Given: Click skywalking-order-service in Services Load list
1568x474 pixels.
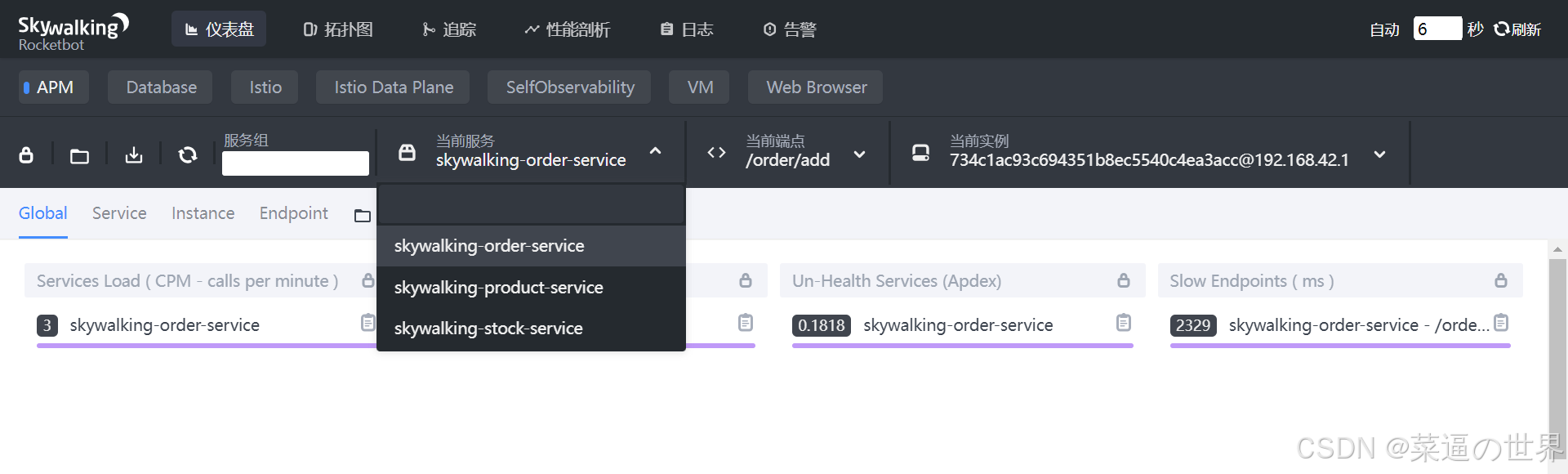Looking at the screenshot, I should [164, 325].
